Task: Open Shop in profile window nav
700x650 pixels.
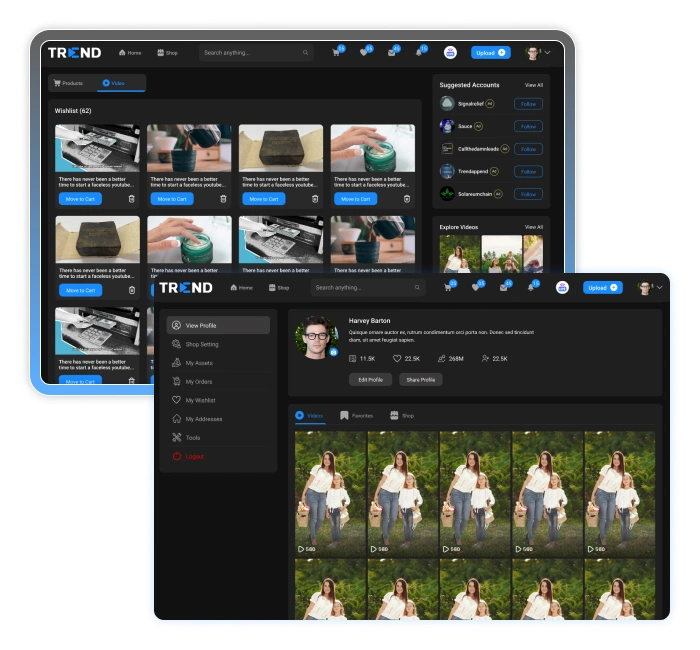Action: (279, 288)
